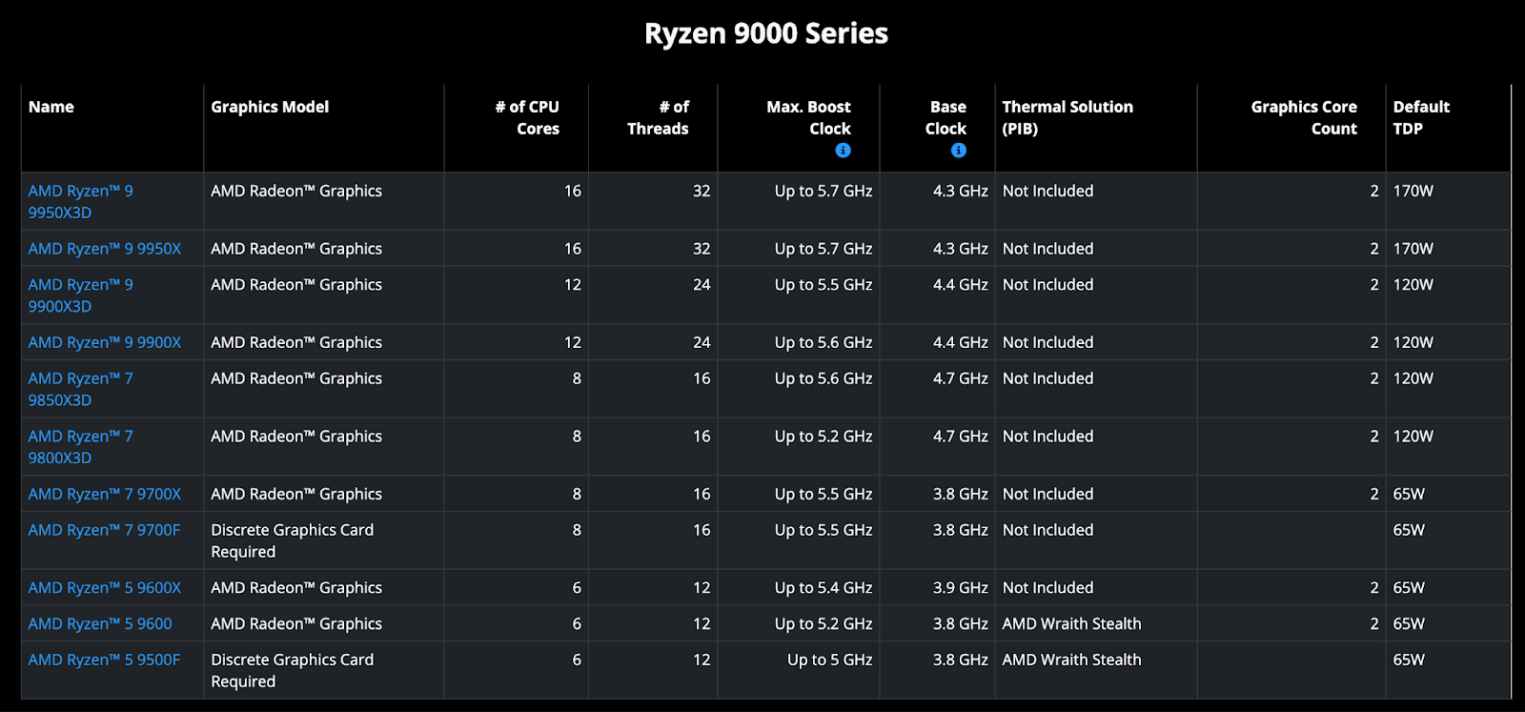Open the AMD Ryzen 7 9700F product link
The image size is (1525, 712).
click(102, 530)
